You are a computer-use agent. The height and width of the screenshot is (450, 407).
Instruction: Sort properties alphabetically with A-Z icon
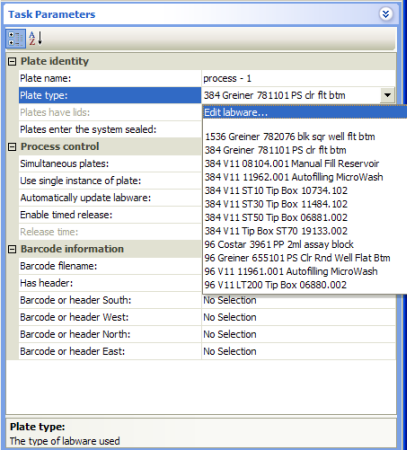click(x=35, y=38)
